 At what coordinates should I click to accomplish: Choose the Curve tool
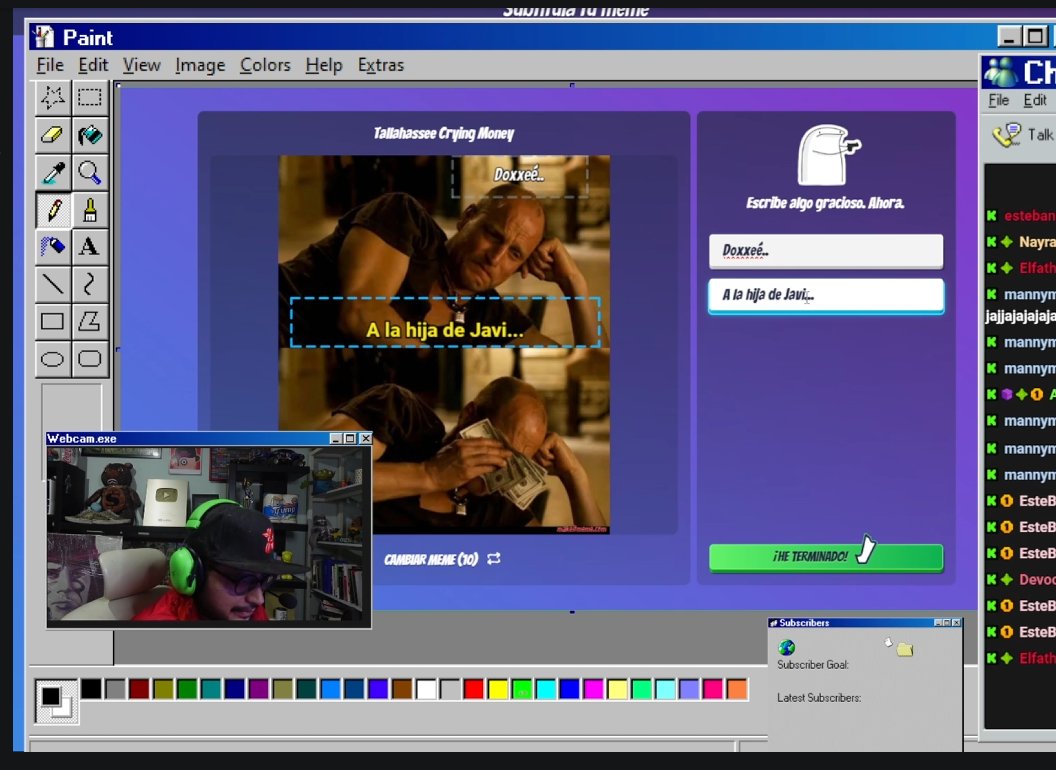90,284
